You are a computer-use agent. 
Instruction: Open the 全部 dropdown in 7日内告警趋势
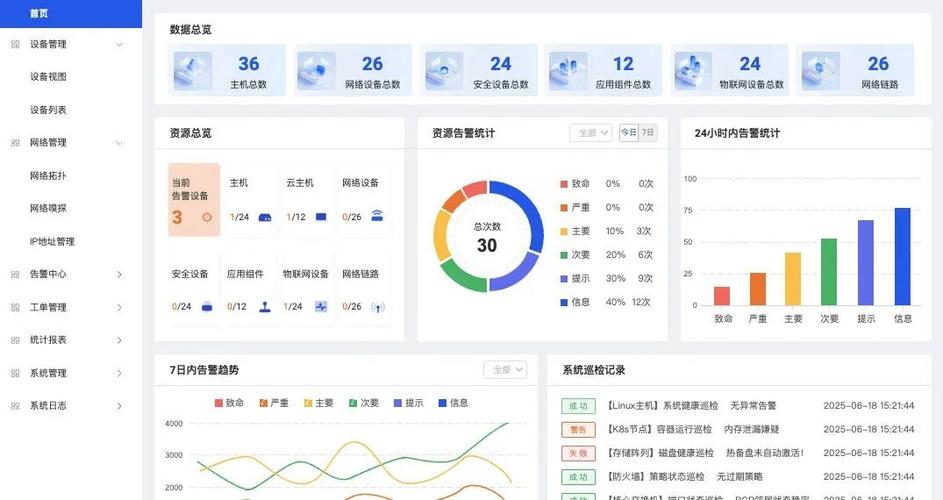point(505,369)
